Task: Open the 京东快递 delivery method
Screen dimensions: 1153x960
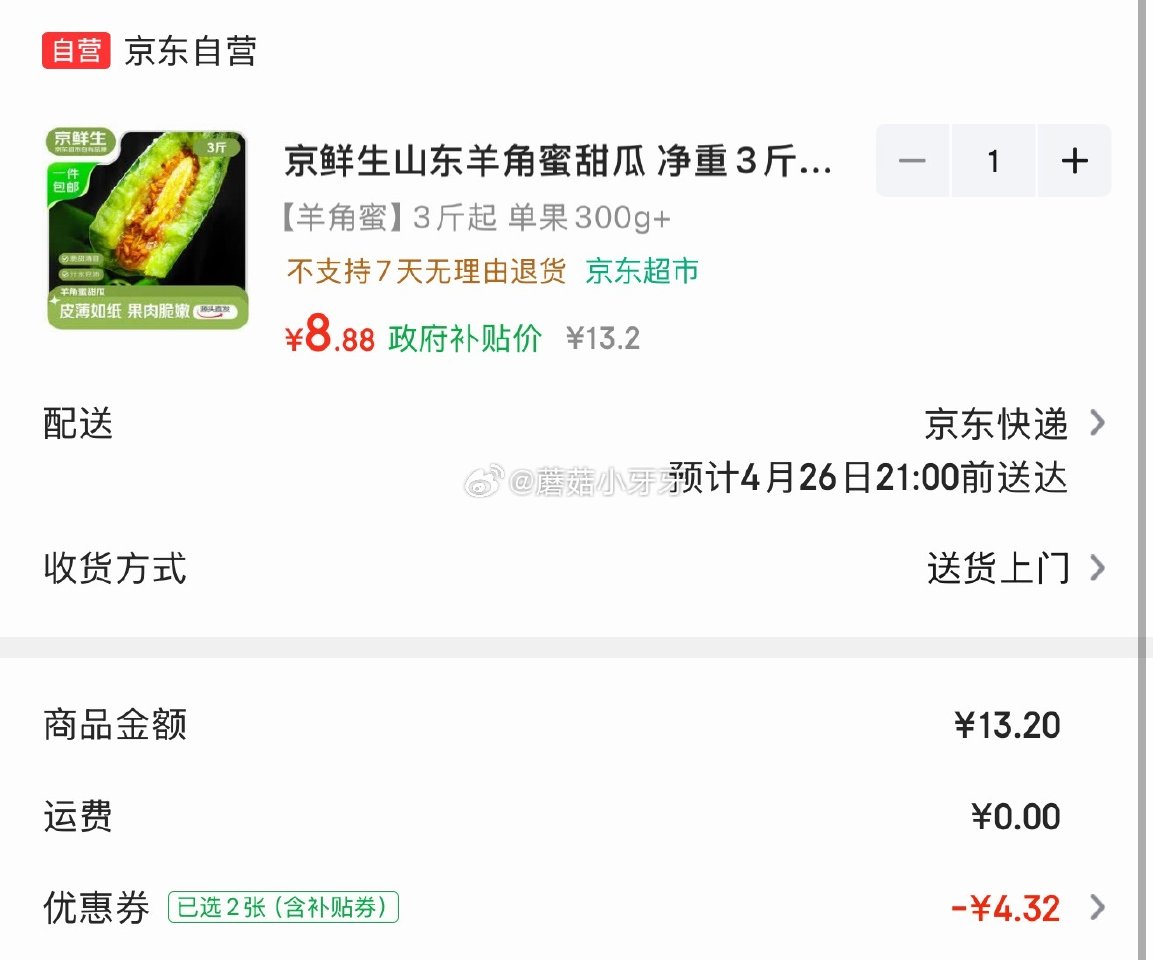Action: (x=1000, y=424)
